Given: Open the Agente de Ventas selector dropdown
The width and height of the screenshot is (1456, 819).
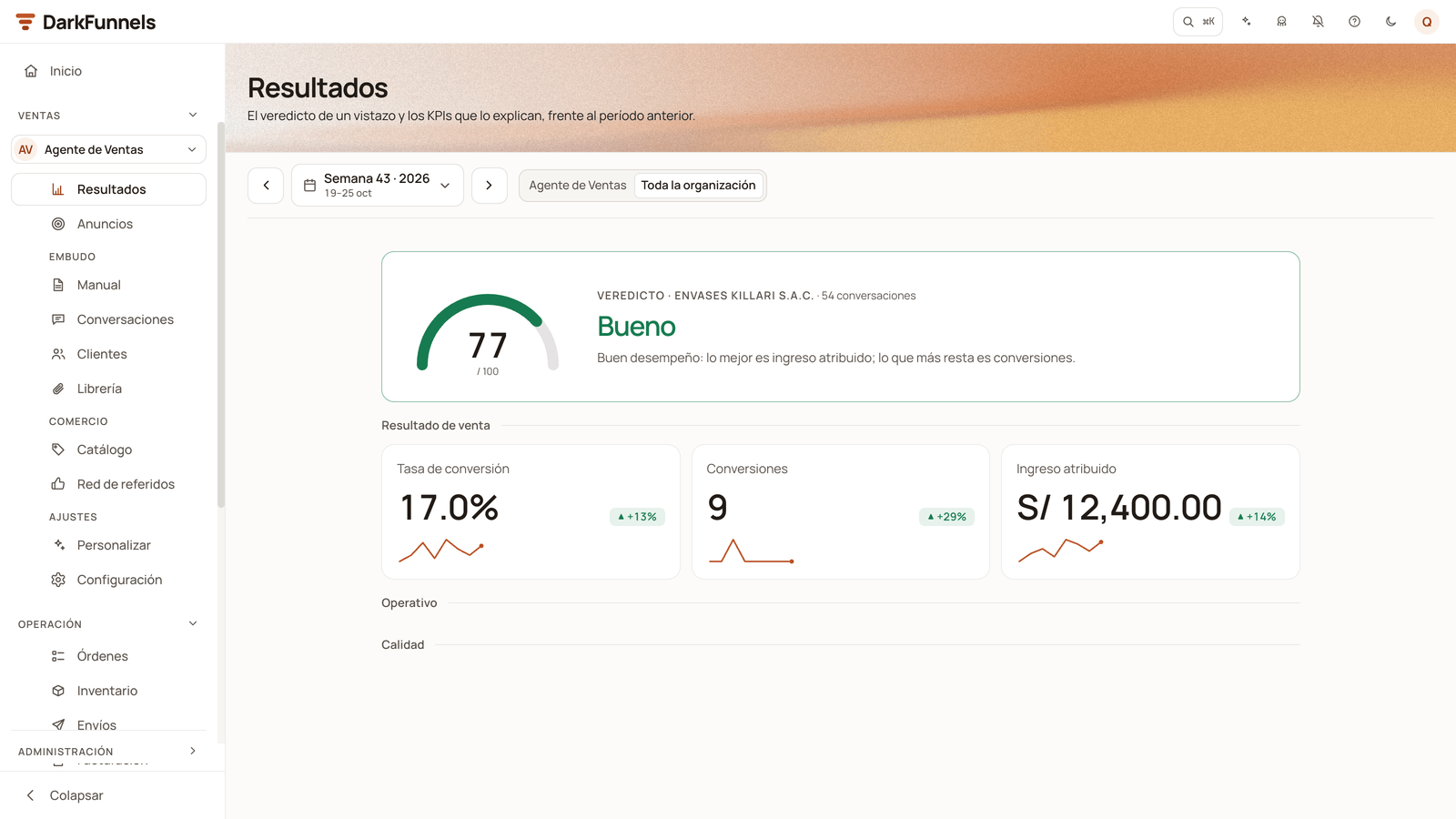Looking at the screenshot, I should [108, 149].
